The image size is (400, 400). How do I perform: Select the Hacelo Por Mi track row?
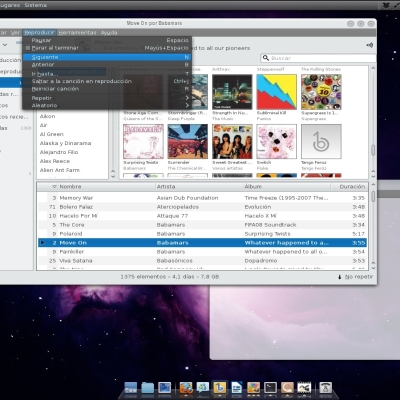pos(202,216)
